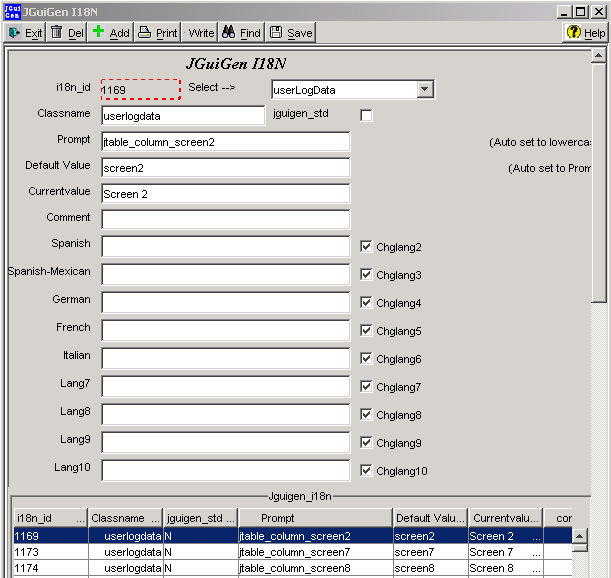Select table row with id 1174
Screen dimensions: 611x578
pos(293,568)
